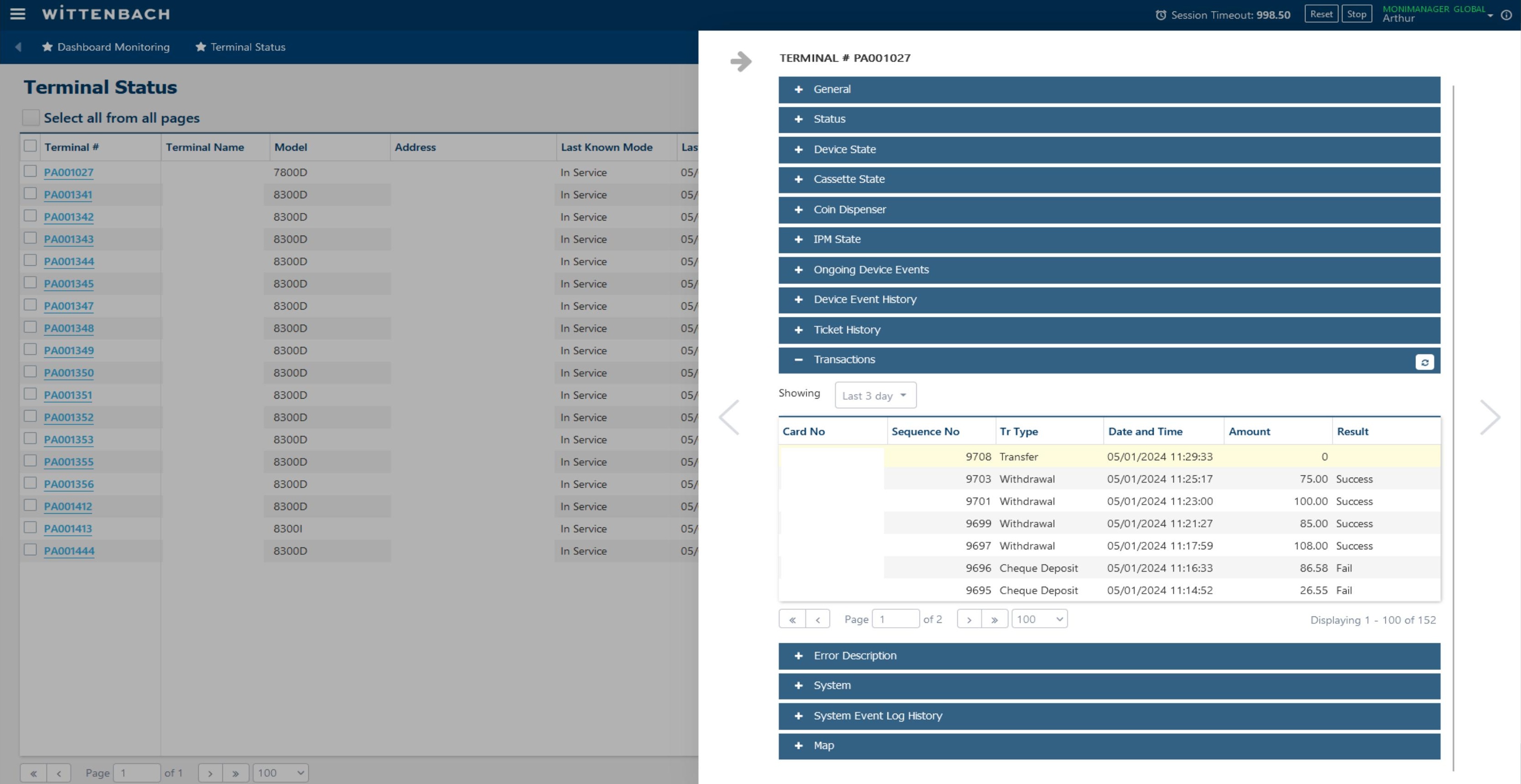1521x784 pixels.
Task: Close the detail panel with gray arrow
Action: 741,61
